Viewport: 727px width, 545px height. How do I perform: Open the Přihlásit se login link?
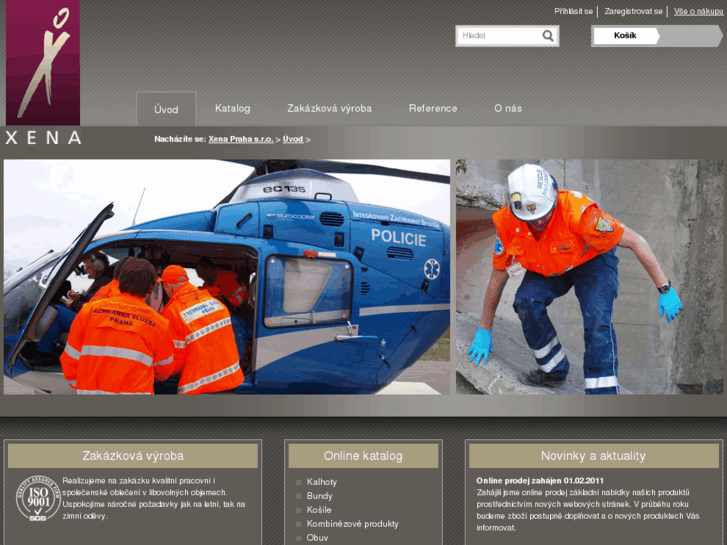click(x=573, y=12)
